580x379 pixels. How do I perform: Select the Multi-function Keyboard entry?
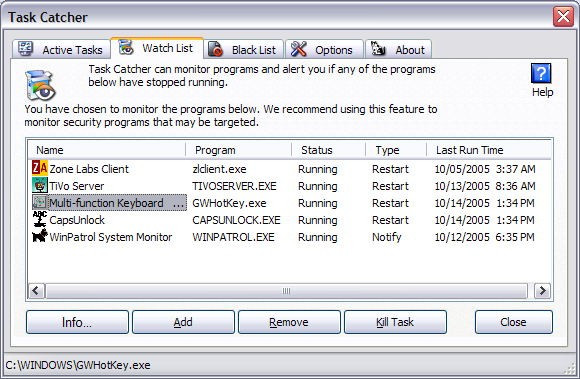[x=290, y=203]
